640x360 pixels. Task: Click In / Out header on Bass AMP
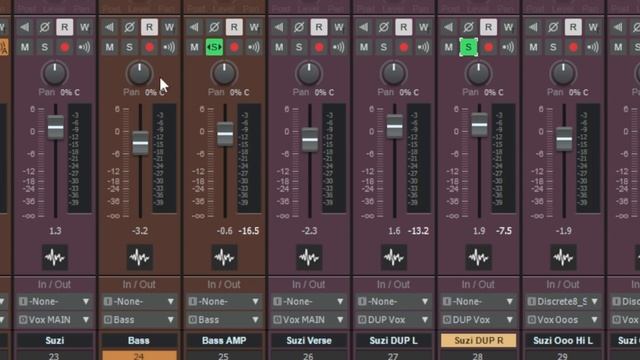(x=224, y=284)
